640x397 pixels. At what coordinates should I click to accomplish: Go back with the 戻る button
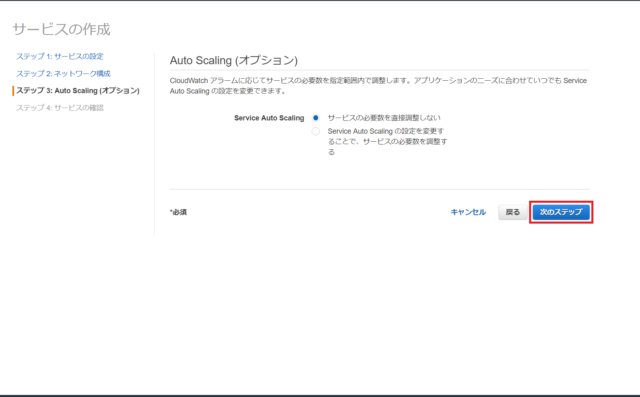pos(513,212)
